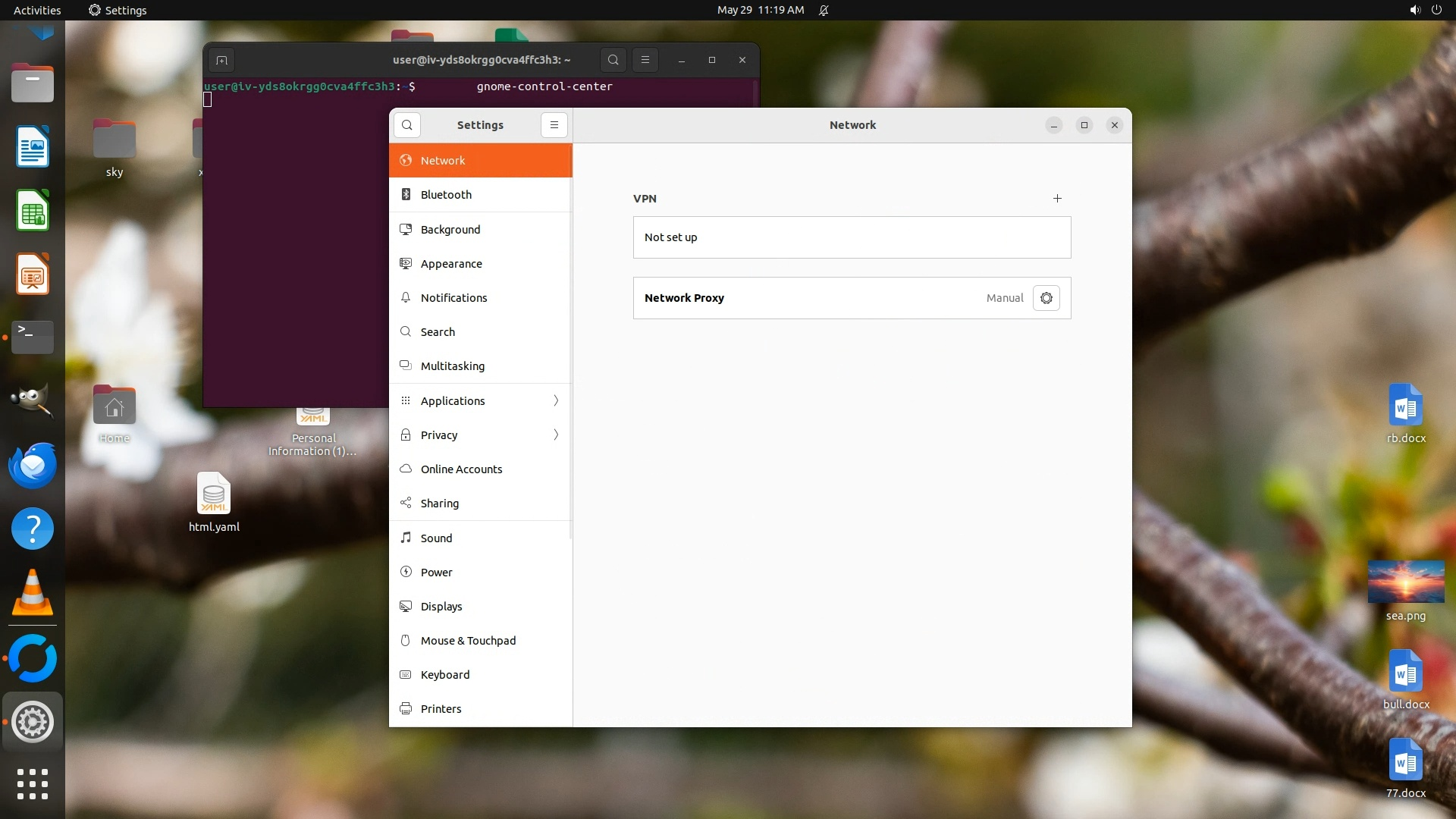Open new tab in terminal
1456x819 pixels.
pos(221,60)
